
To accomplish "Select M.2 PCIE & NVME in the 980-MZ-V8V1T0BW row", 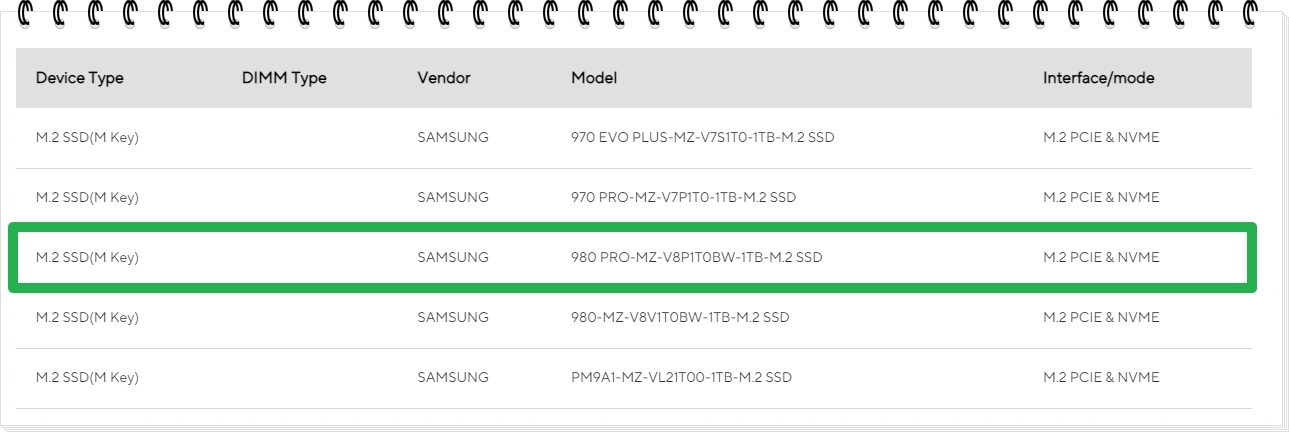I will tap(1101, 318).
